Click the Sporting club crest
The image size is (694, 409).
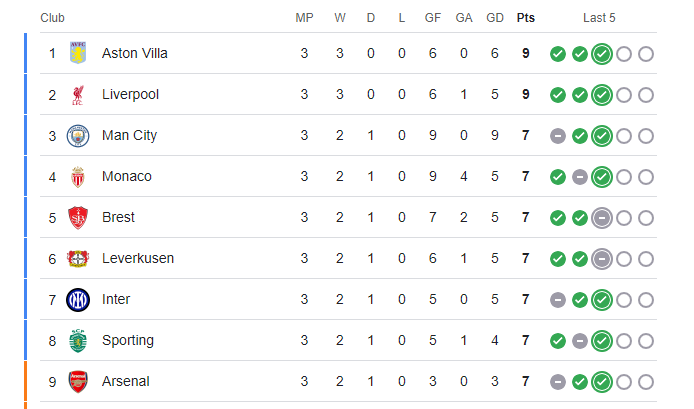pyautogui.click(x=78, y=340)
